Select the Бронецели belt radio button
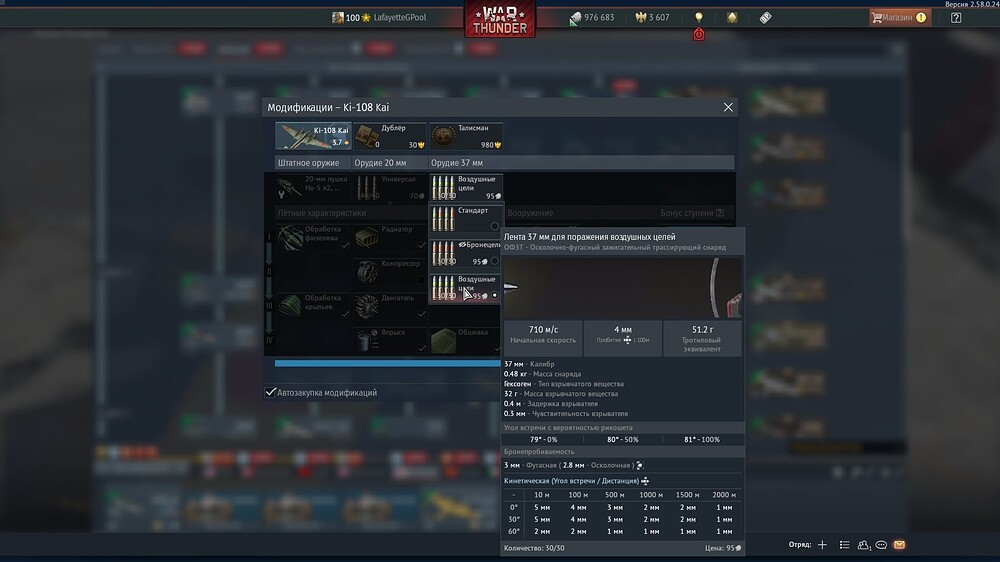The height and width of the screenshot is (562, 1000). tap(494, 261)
